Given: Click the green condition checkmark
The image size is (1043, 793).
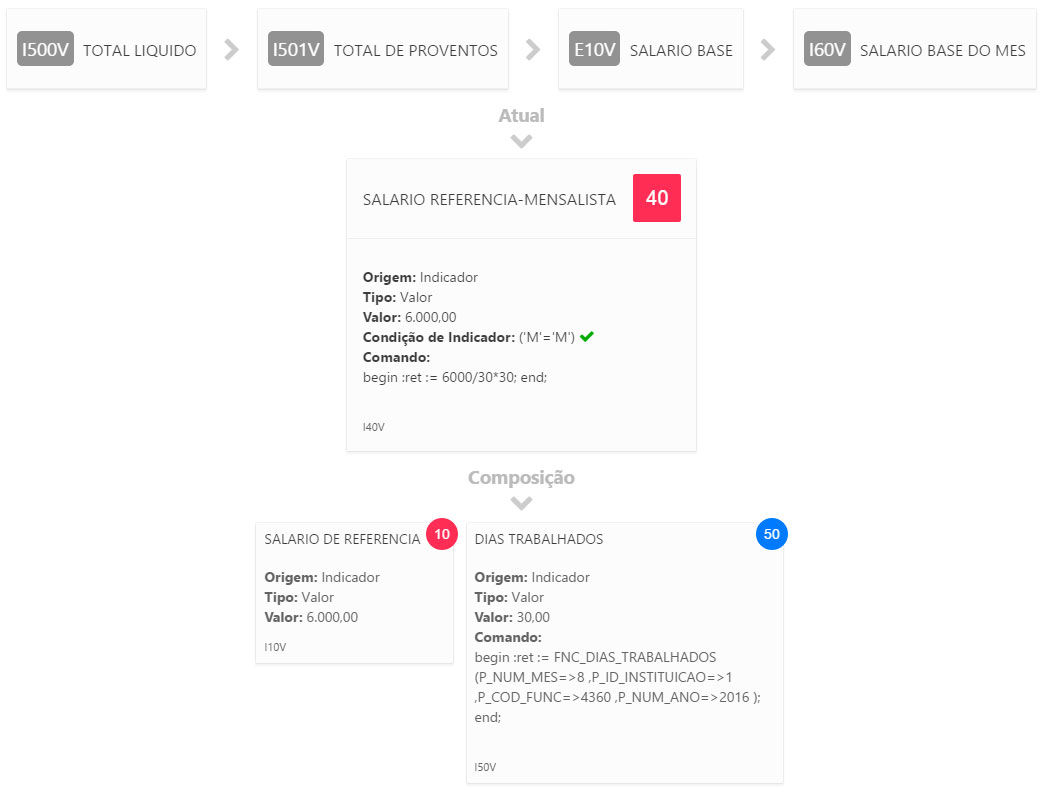Looking at the screenshot, I should coord(587,337).
